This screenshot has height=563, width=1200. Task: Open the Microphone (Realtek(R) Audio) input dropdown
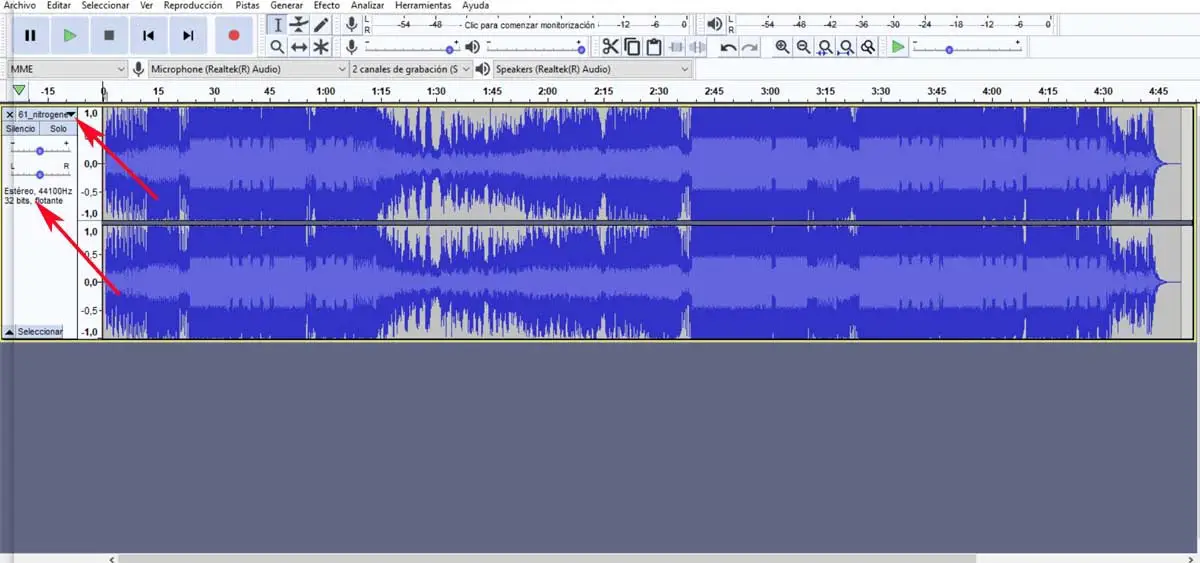pos(247,69)
